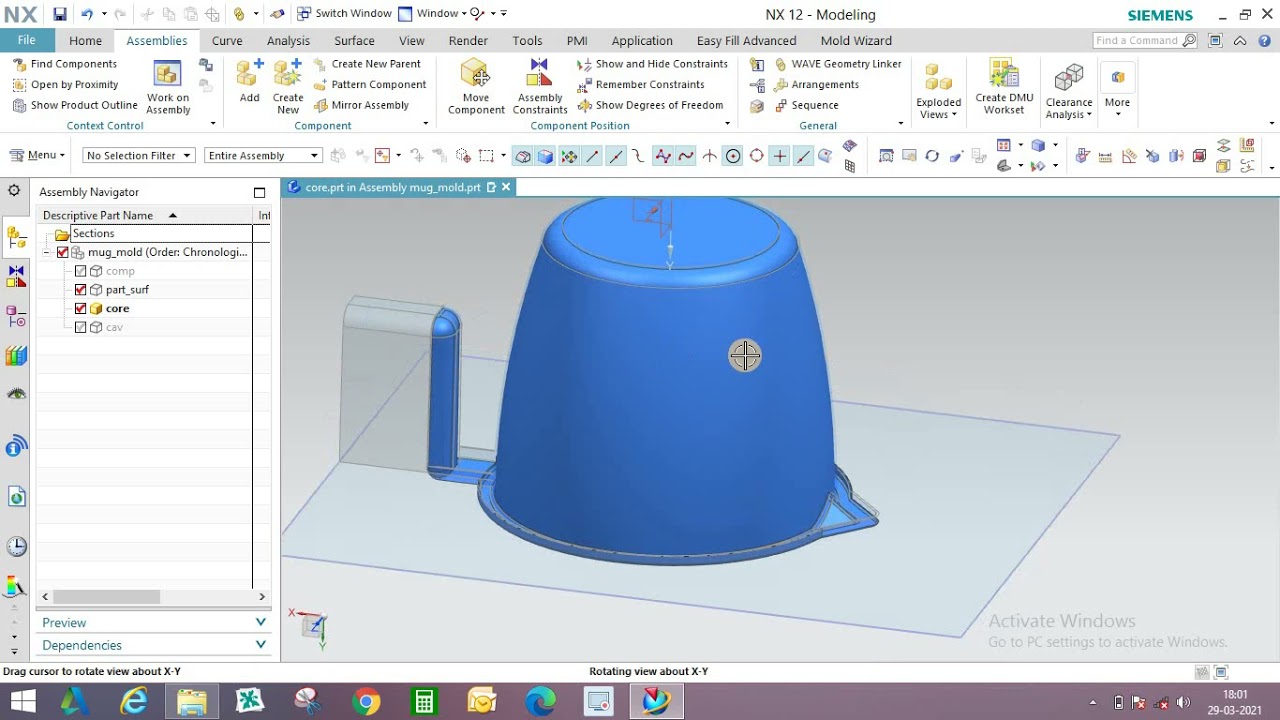Screen dimensions: 1280x720
Task: Open the Web Browser sidebar icon
Action: 16,497
